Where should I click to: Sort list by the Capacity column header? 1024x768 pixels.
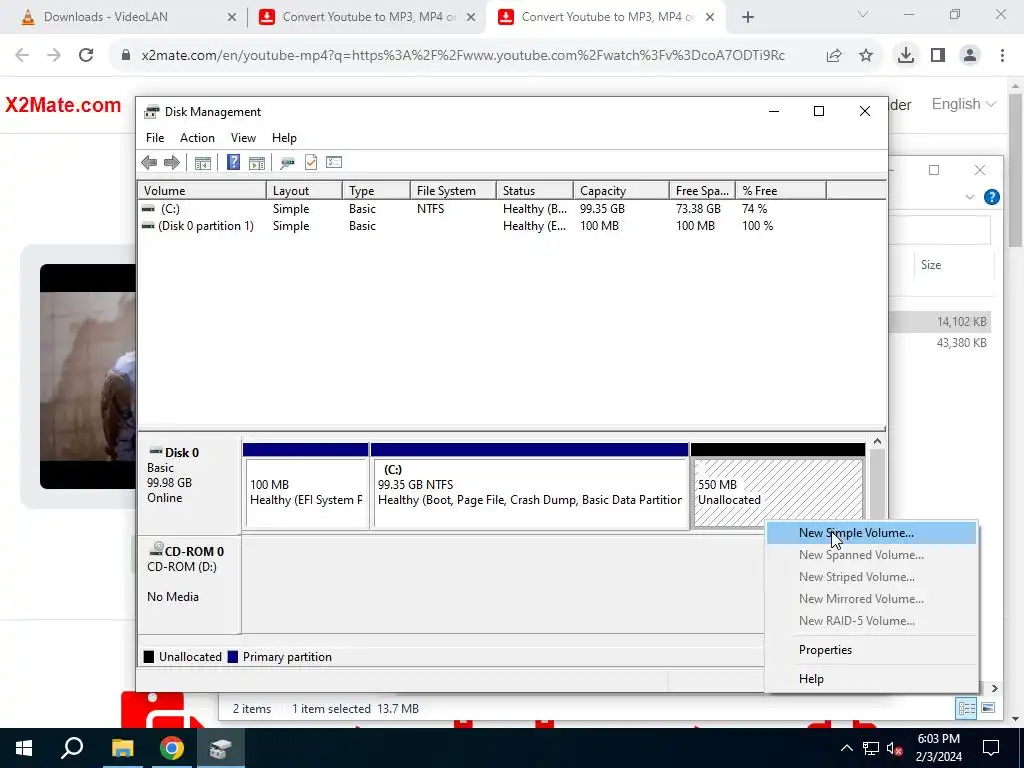[621, 191]
